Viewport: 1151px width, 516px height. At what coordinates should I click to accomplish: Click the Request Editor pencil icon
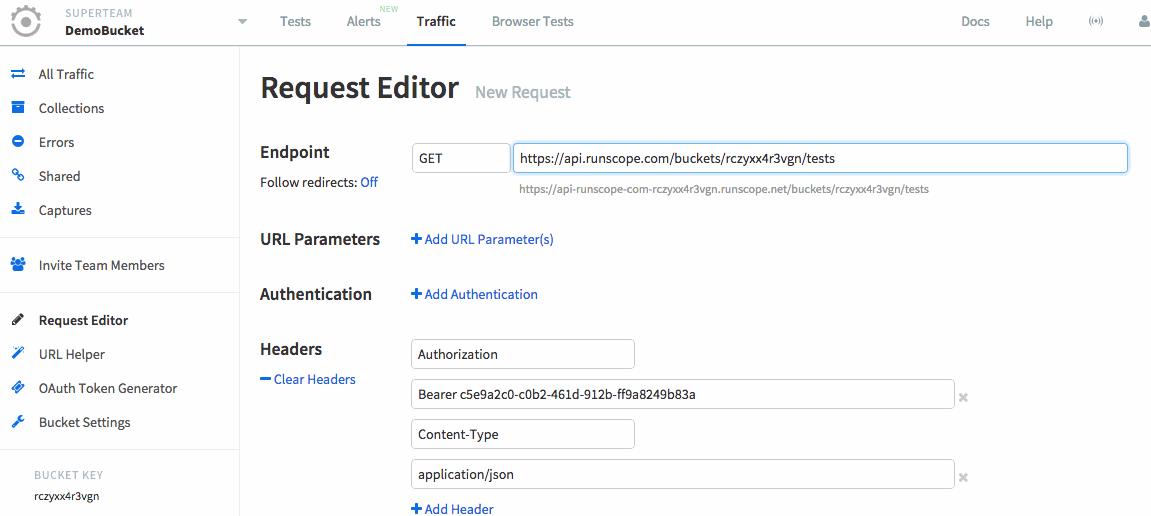[x=18, y=320]
